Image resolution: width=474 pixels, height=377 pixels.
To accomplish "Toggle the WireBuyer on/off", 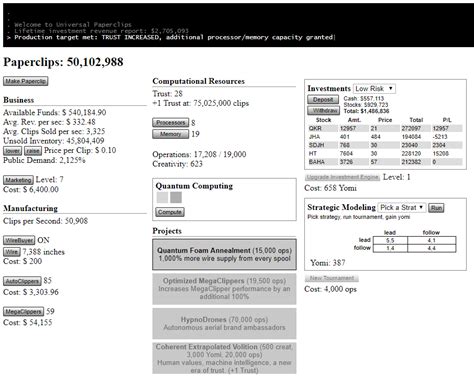I will pos(19,240).
